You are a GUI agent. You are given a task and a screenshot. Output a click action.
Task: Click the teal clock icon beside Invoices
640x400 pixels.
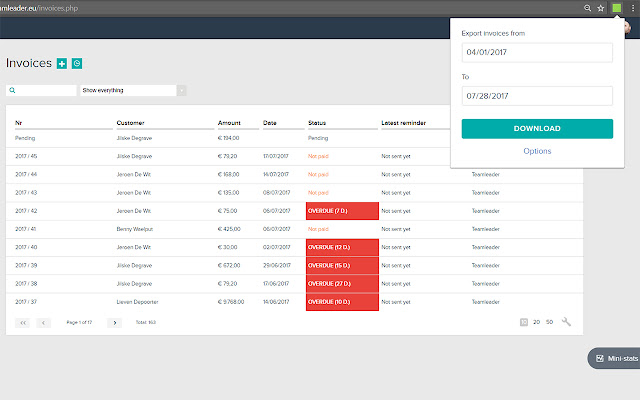coord(77,64)
